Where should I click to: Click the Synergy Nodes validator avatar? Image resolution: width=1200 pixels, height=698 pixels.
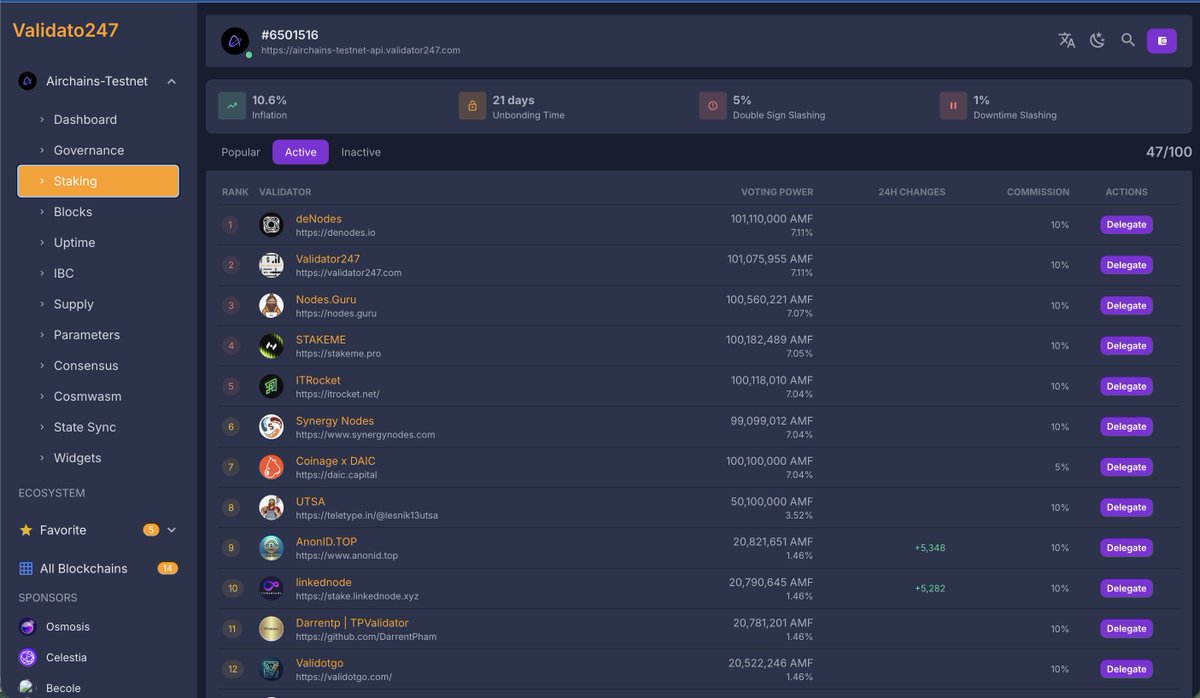271,427
